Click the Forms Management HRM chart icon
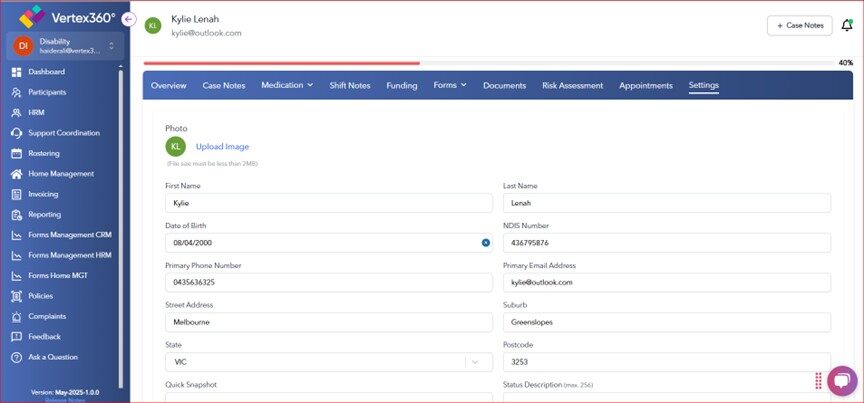The width and height of the screenshot is (864, 403). coord(17,256)
